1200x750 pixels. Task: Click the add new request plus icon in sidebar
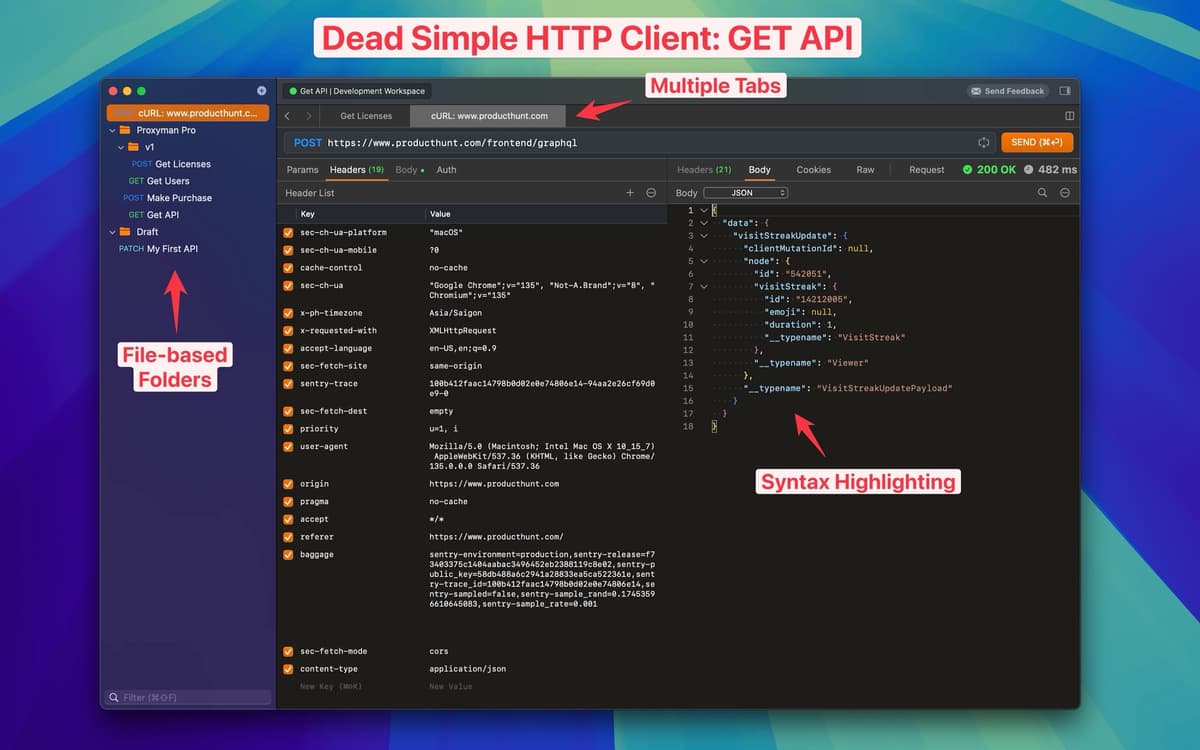(262, 91)
